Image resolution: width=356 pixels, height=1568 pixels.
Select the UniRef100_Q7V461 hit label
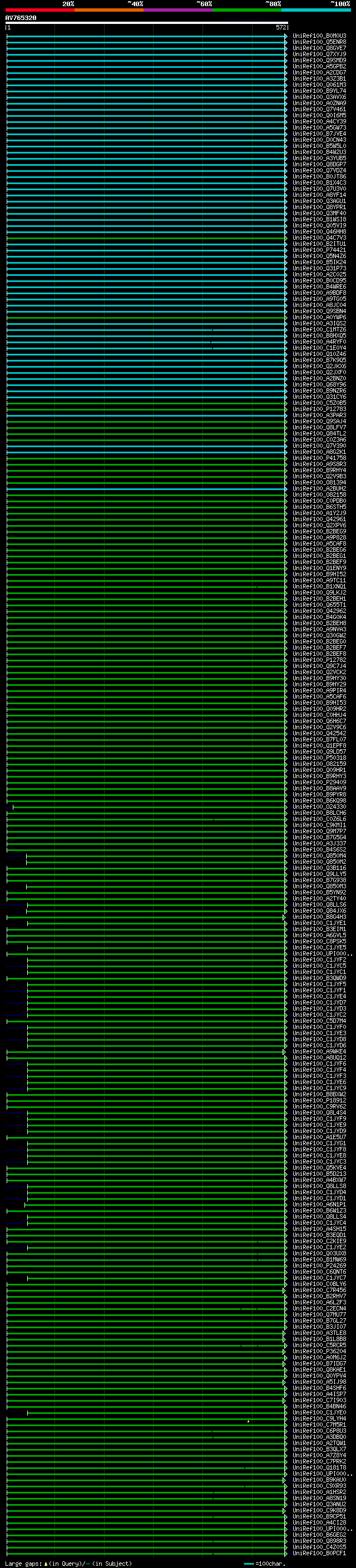(x=319, y=110)
